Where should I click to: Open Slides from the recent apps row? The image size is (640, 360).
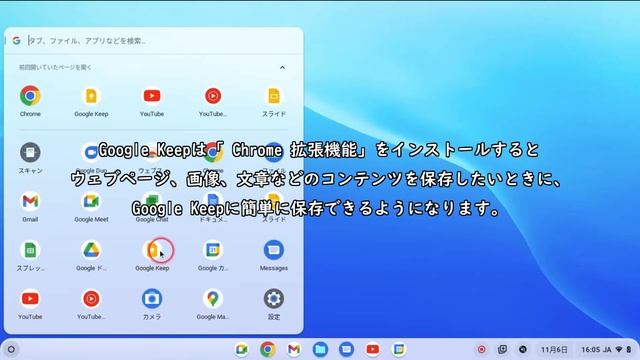(x=273, y=96)
